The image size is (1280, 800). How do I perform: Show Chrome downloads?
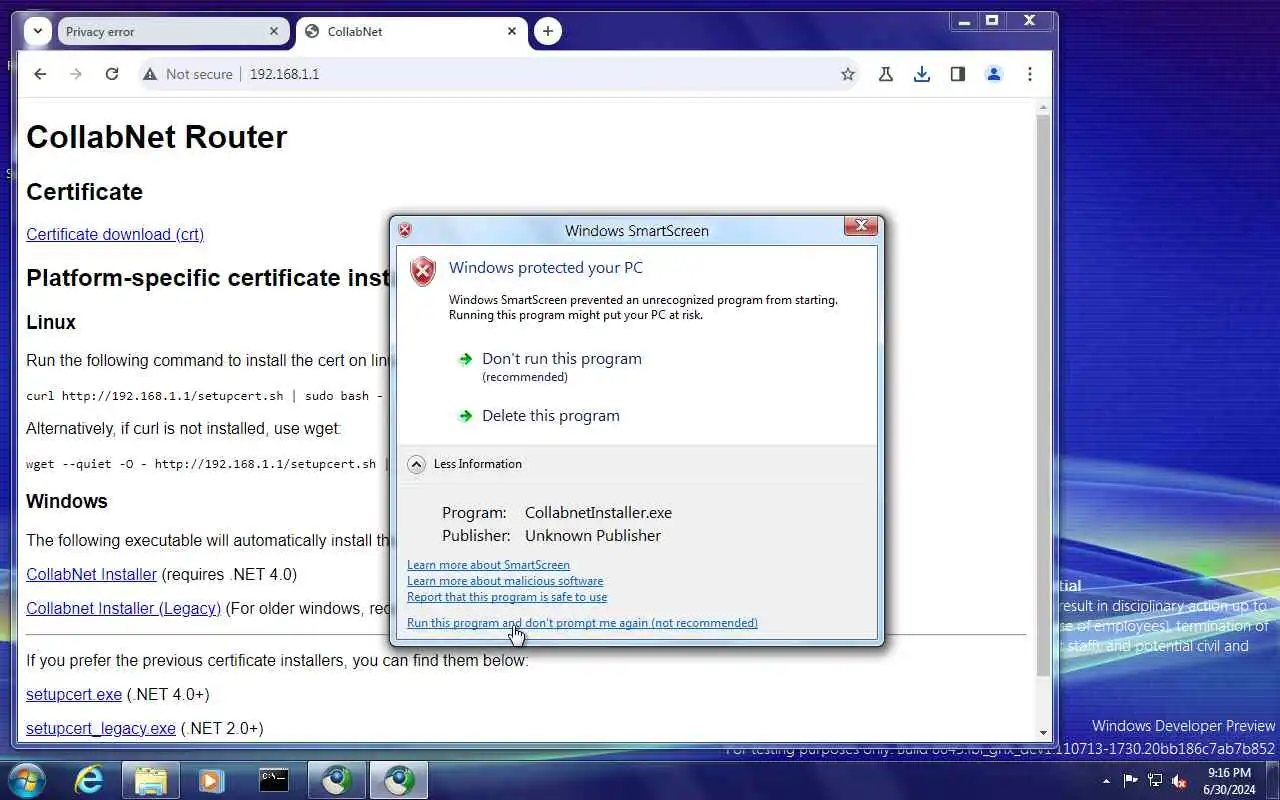922,74
